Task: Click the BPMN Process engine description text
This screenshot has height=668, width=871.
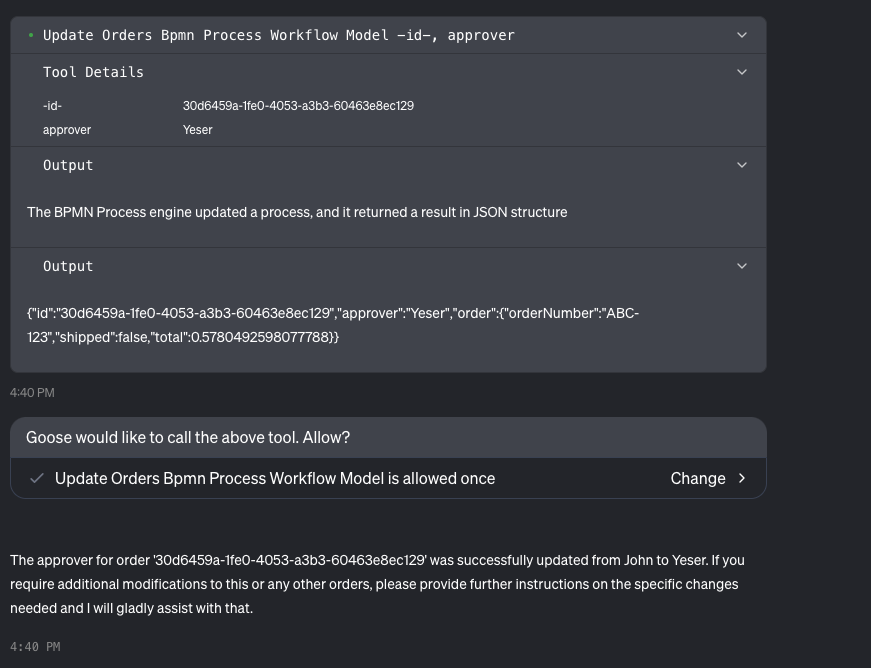Action: point(297,212)
